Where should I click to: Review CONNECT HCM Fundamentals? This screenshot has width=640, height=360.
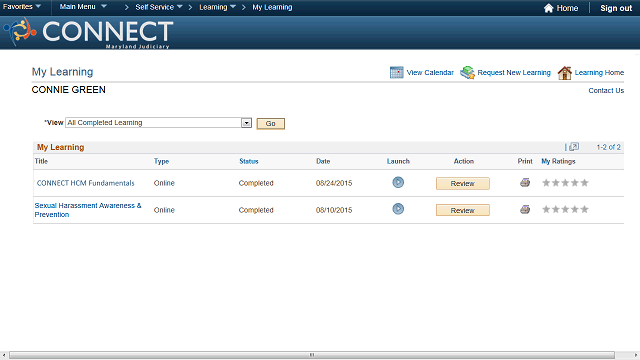(462, 183)
